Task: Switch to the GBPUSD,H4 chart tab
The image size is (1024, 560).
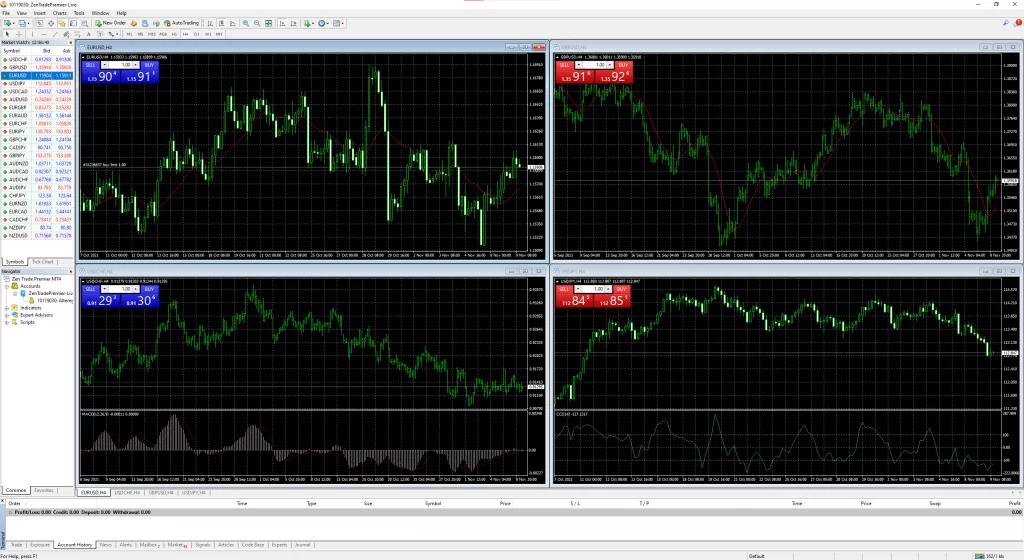Action: pyautogui.click(x=159, y=493)
